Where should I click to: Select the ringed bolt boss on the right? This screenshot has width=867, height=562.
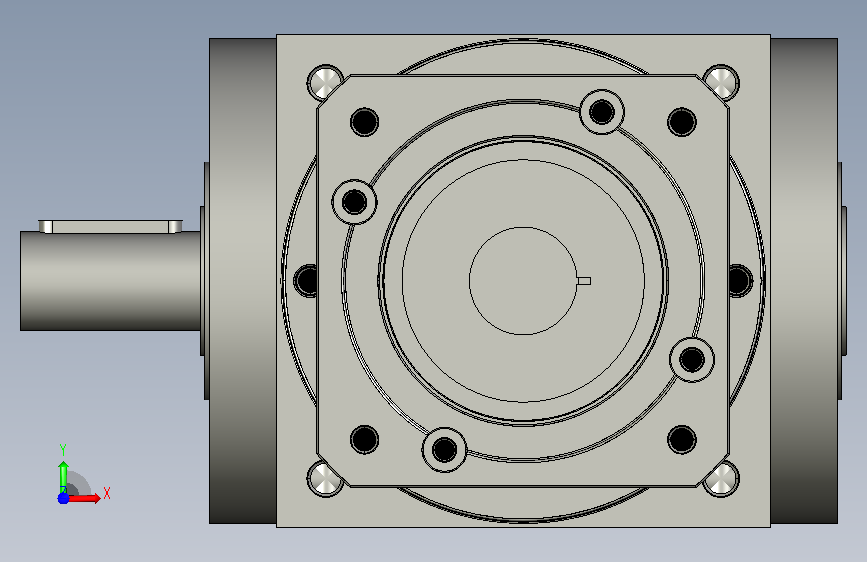692,360
